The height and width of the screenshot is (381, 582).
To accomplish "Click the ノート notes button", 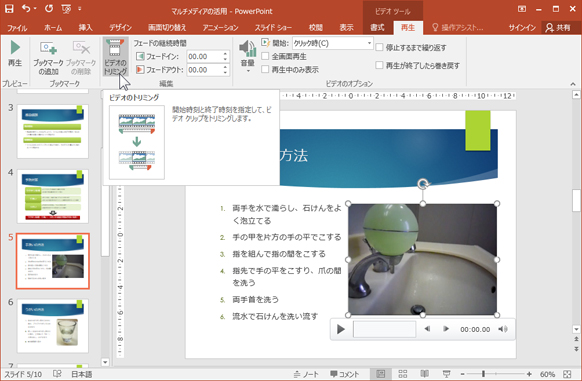I will pos(306,374).
